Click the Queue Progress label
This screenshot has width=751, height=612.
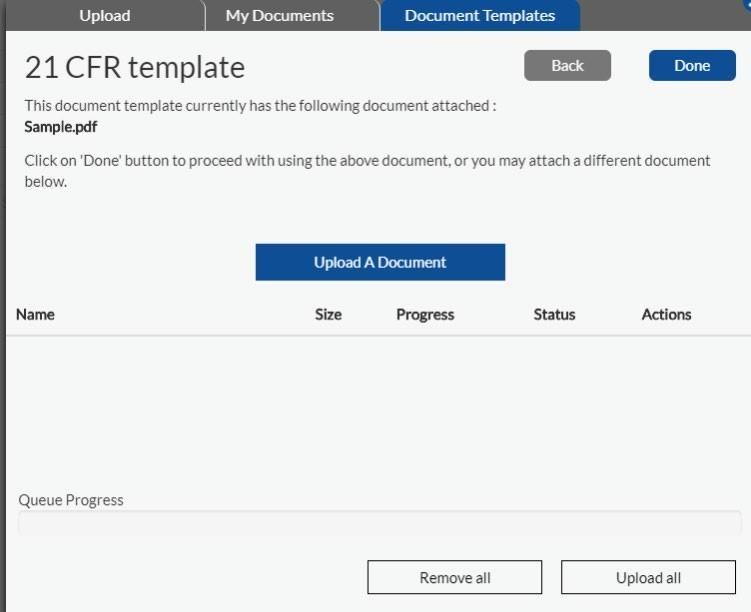pyautogui.click(x=71, y=500)
